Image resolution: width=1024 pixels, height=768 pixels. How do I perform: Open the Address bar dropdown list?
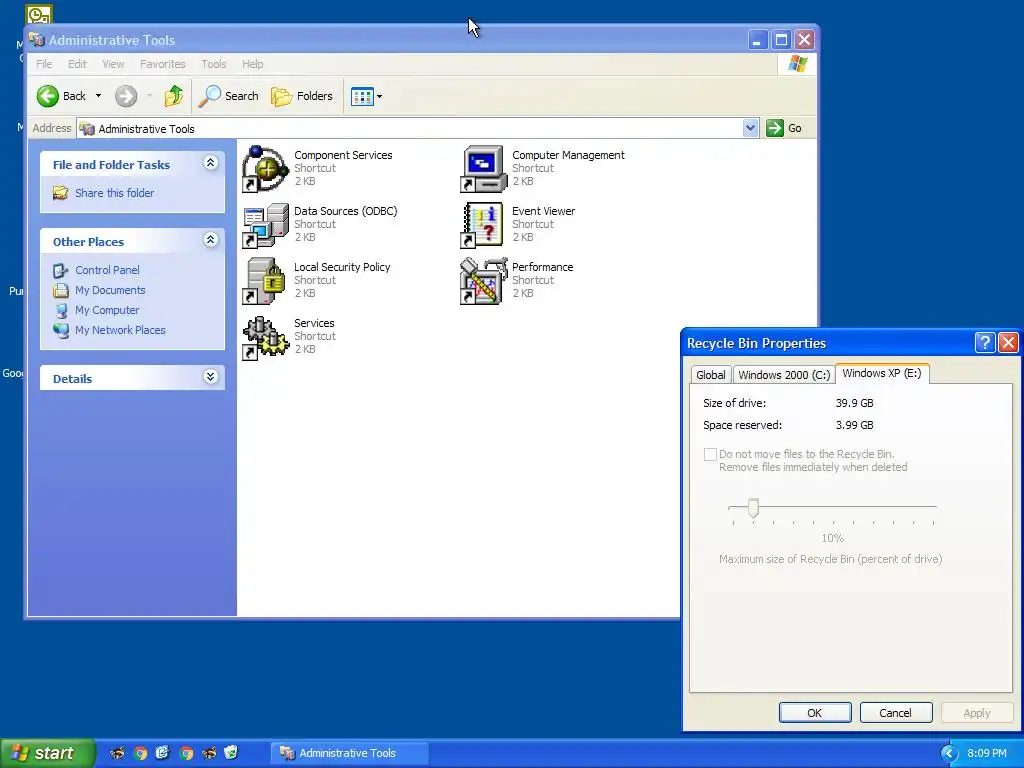coord(750,128)
